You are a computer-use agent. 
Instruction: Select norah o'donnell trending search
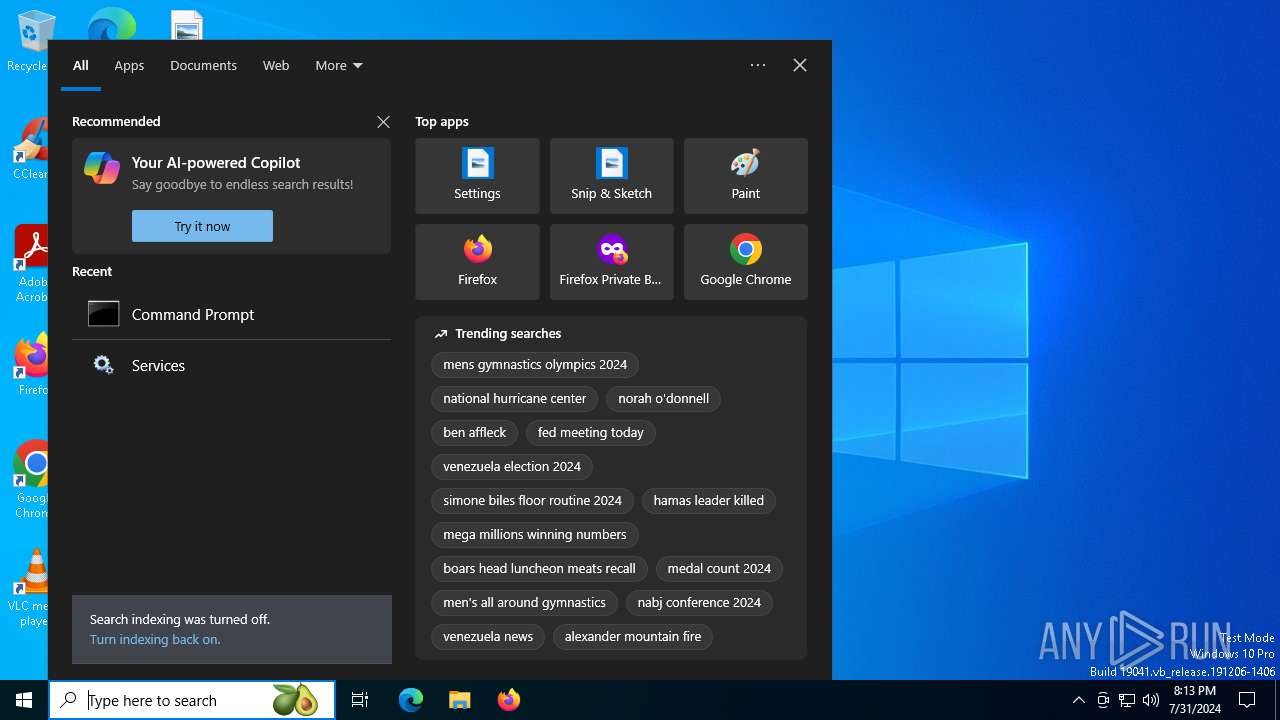click(x=663, y=399)
